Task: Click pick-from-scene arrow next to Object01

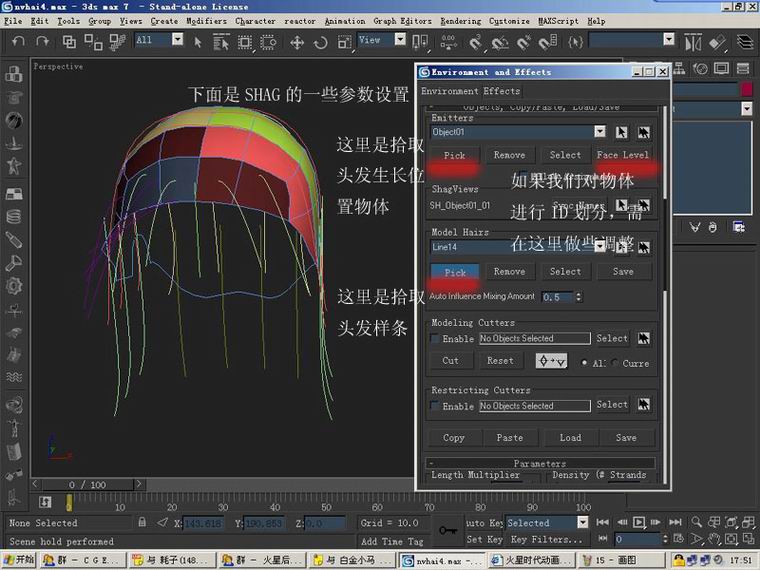Action: [x=621, y=132]
